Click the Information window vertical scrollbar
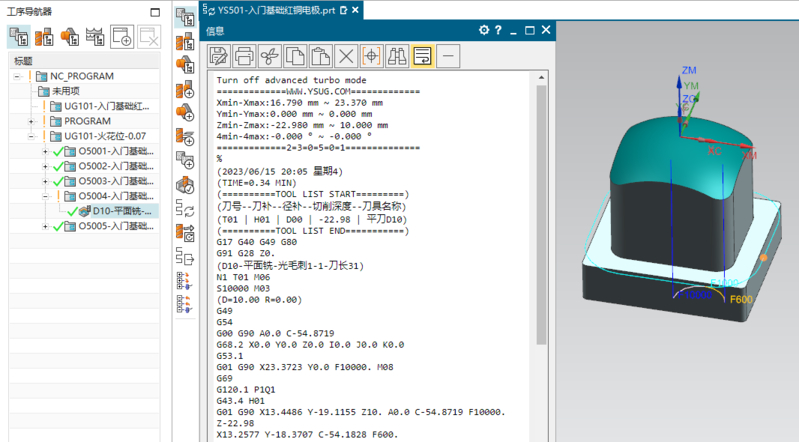Screen dimensions: 799x442 pyautogui.click(x=543, y=214)
